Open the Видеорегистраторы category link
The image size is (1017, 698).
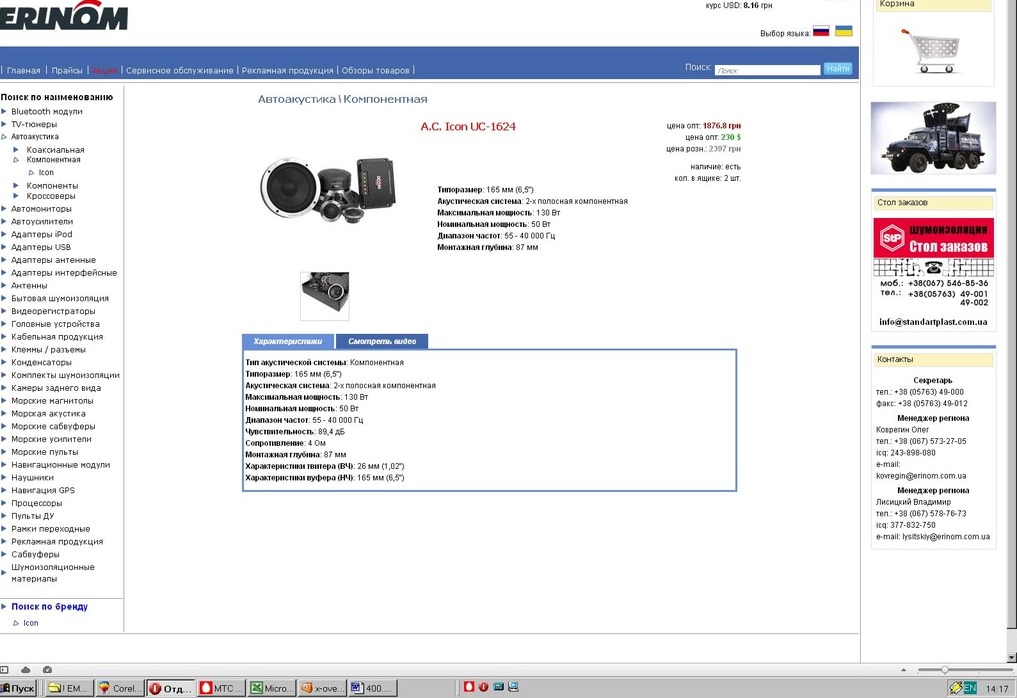(x=53, y=311)
